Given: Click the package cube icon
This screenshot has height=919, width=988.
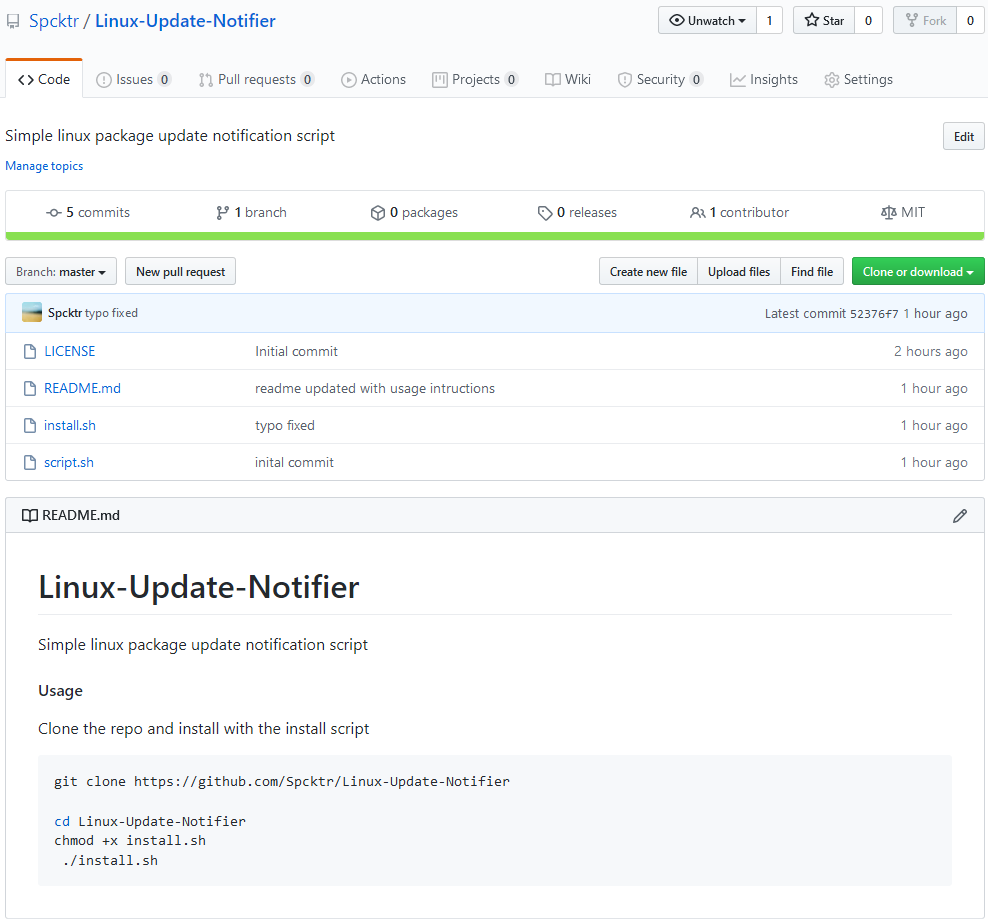Looking at the screenshot, I should click(377, 213).
